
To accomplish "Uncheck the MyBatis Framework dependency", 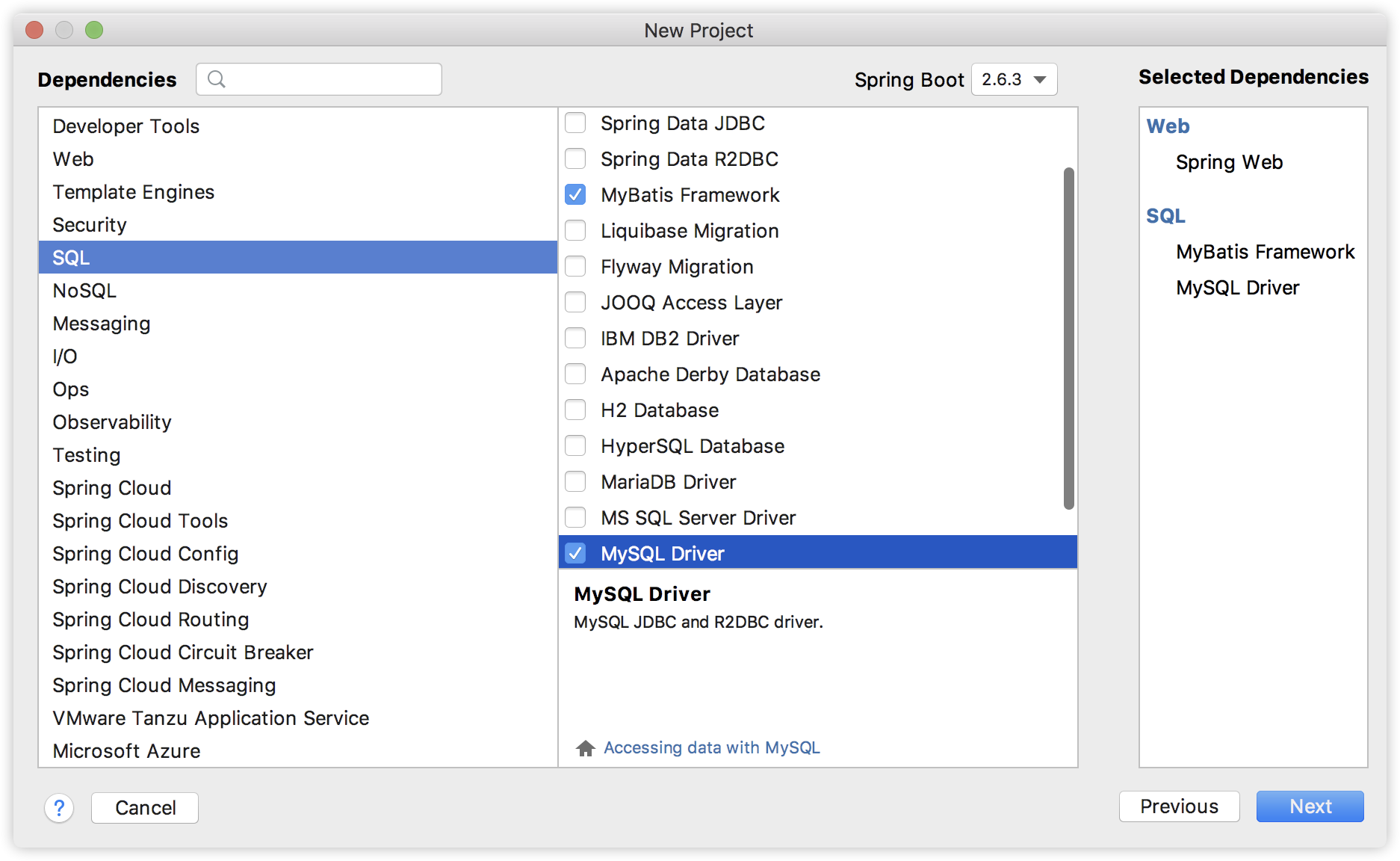I will click(575, 194).
